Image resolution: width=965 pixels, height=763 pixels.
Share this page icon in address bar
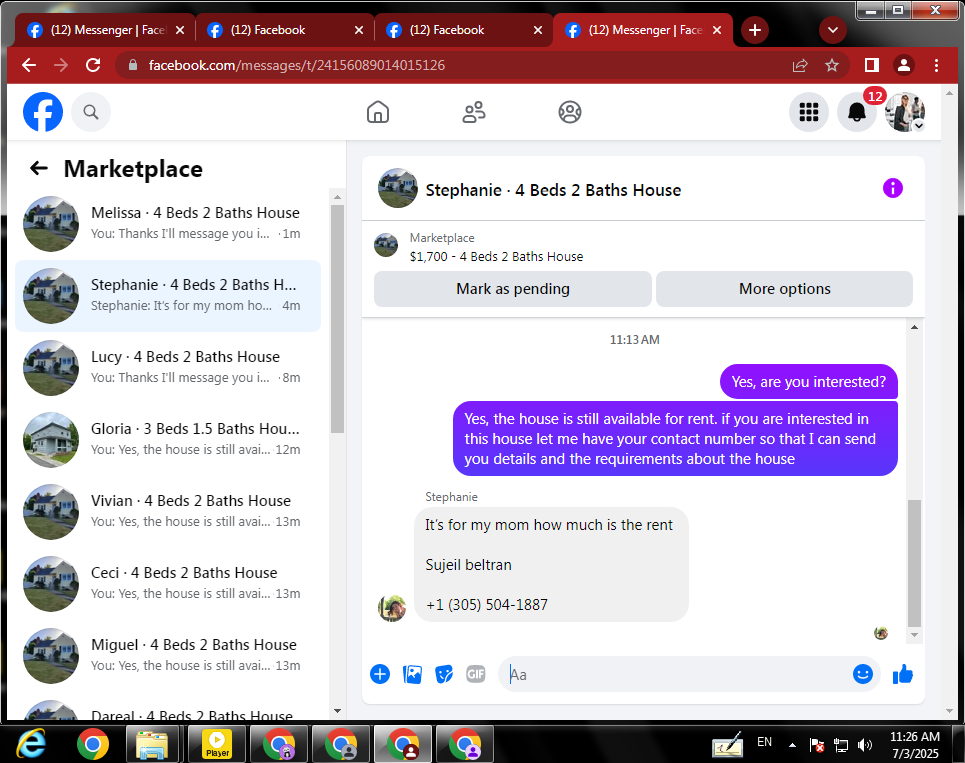point(800,65)
